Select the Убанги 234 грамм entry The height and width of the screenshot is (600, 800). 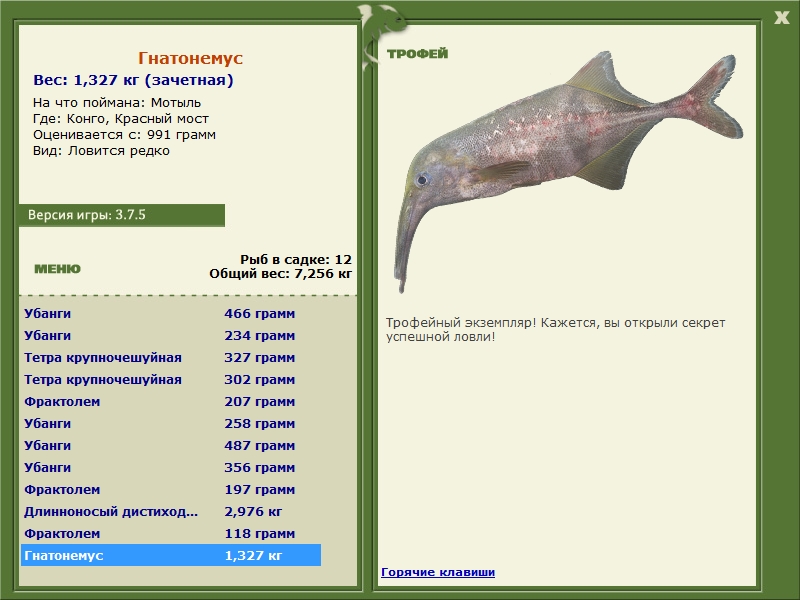coord(171,335)
